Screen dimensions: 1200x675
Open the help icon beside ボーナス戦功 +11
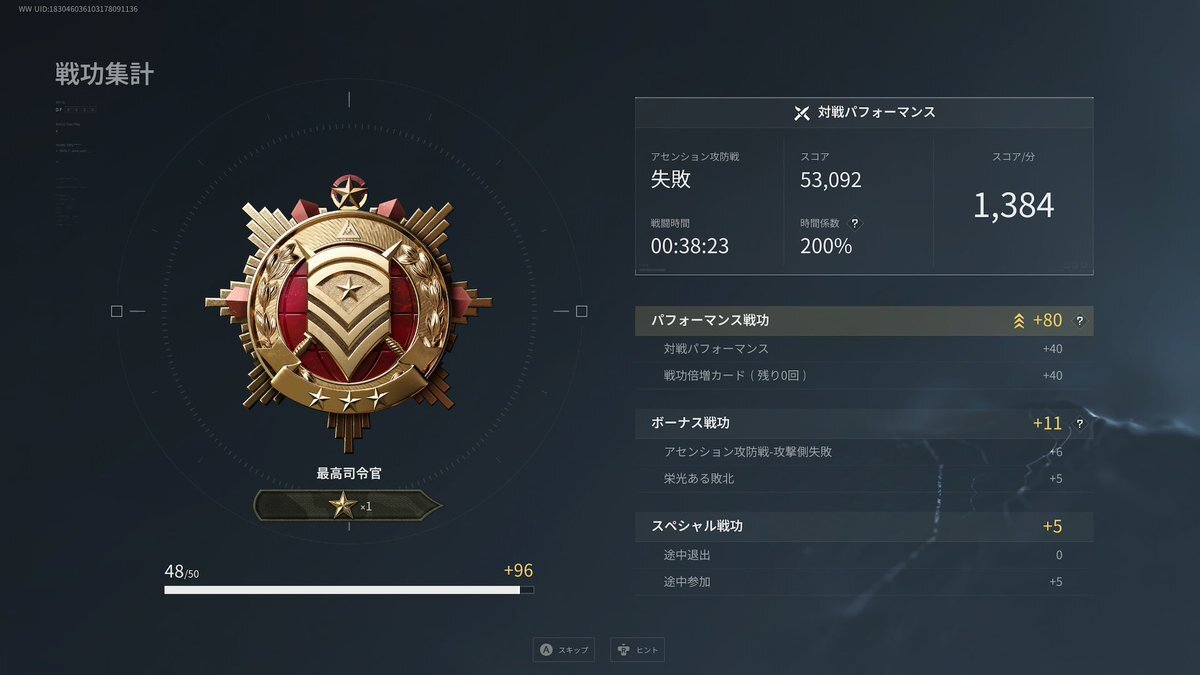(1079, 424)
